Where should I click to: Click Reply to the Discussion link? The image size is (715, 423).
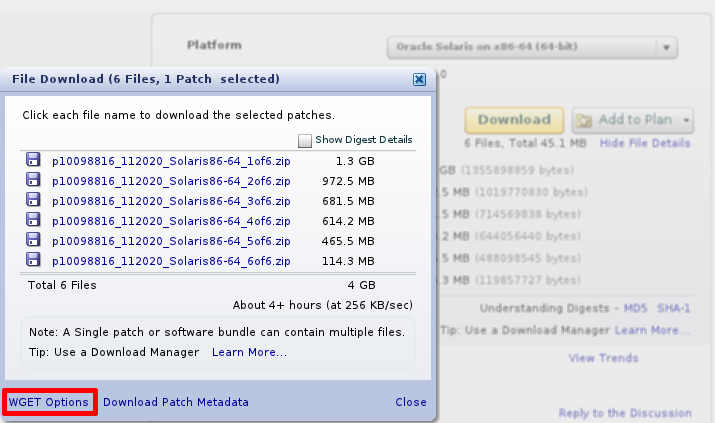click(625, 413)
